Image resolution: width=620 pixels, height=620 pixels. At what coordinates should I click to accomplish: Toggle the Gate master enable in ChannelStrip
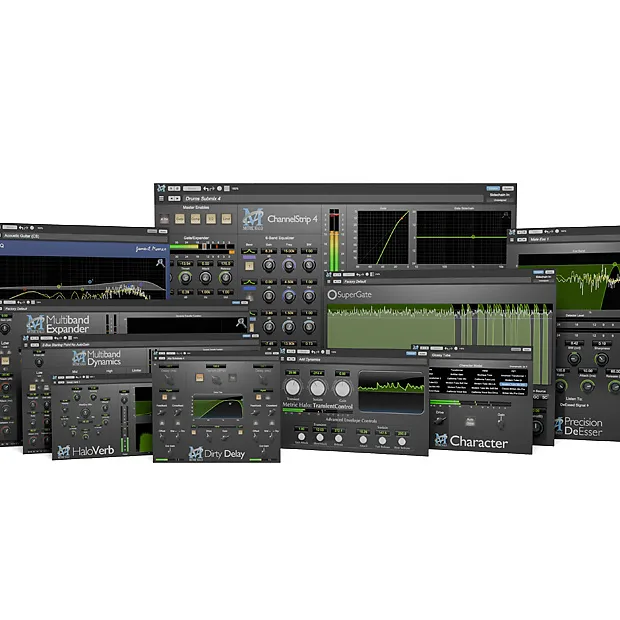tap(180, 219)
